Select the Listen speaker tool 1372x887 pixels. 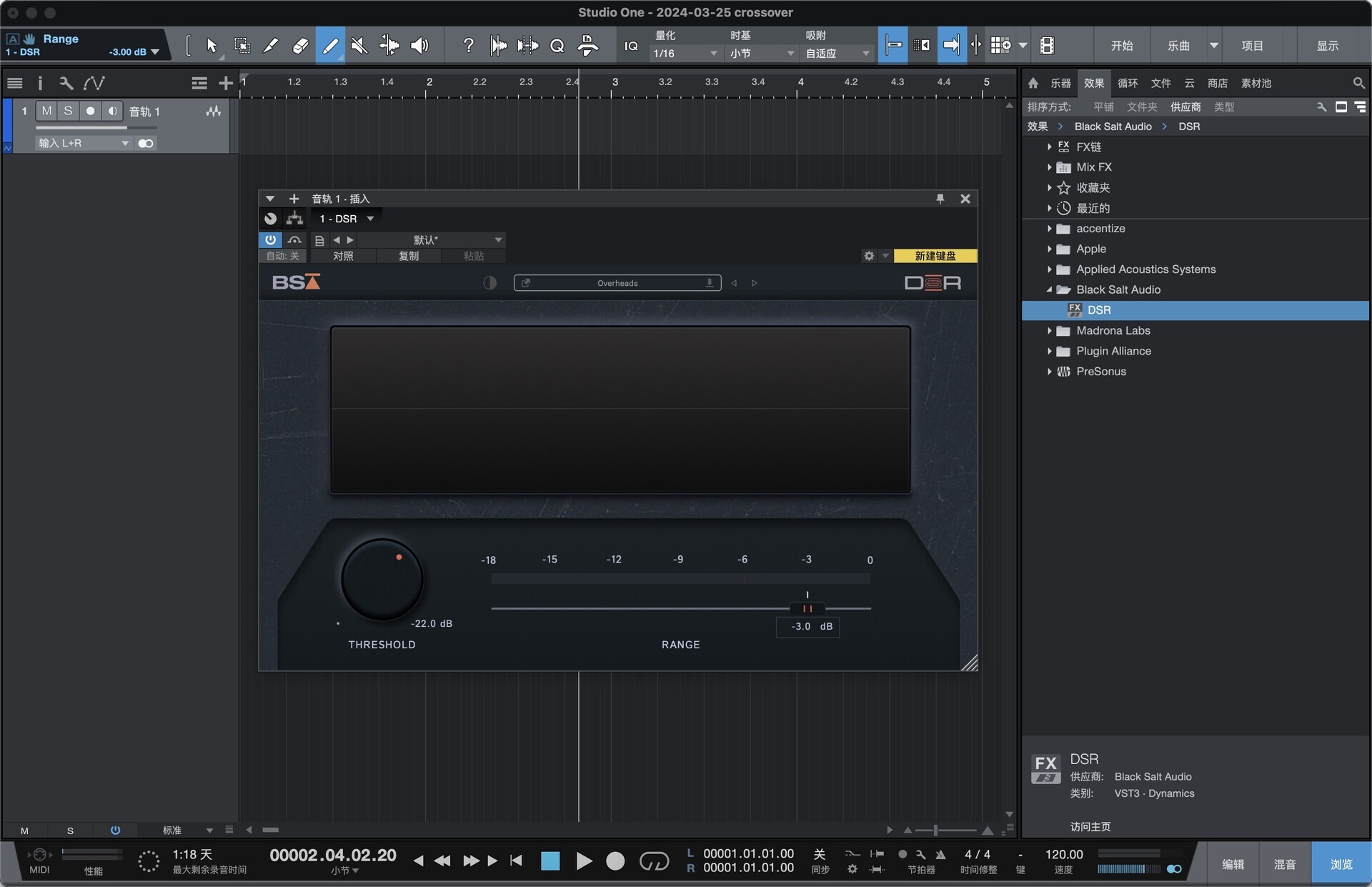click(419, 46)
